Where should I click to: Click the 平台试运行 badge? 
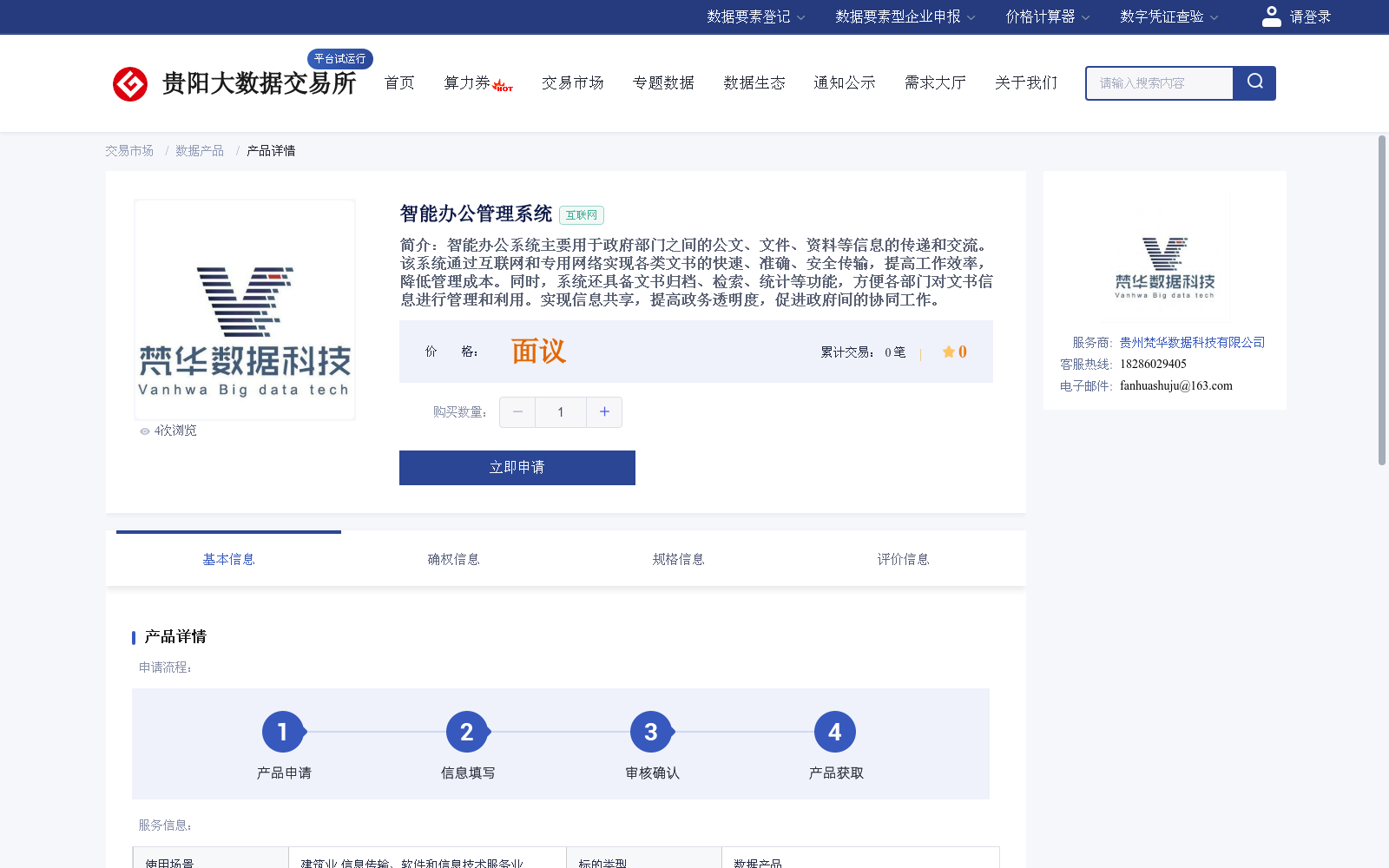tap(340, 59)
